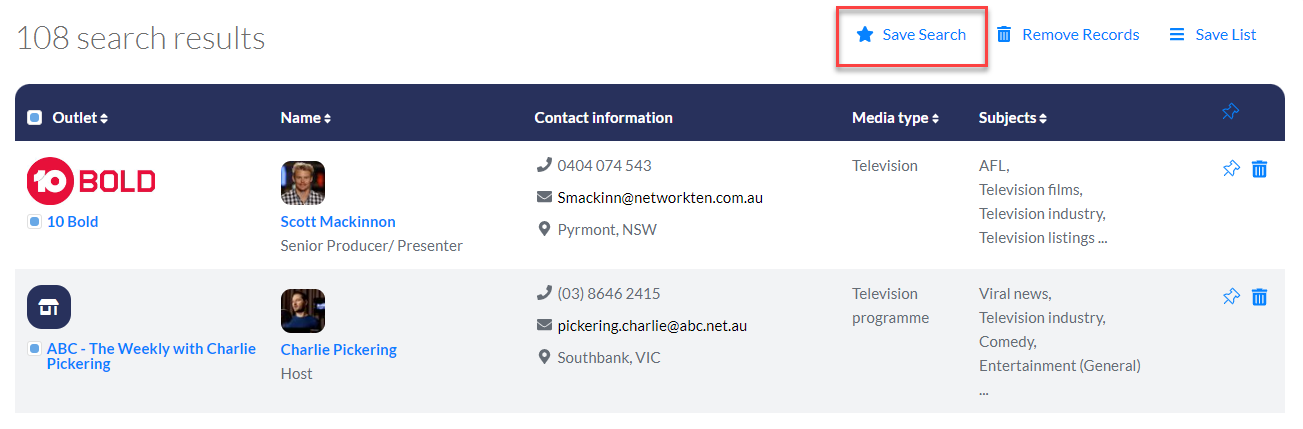The width and height of the screenshot is (1303, 429).
Task: Toggle the 10 Bold row checkbox
Action: [35, 222]
